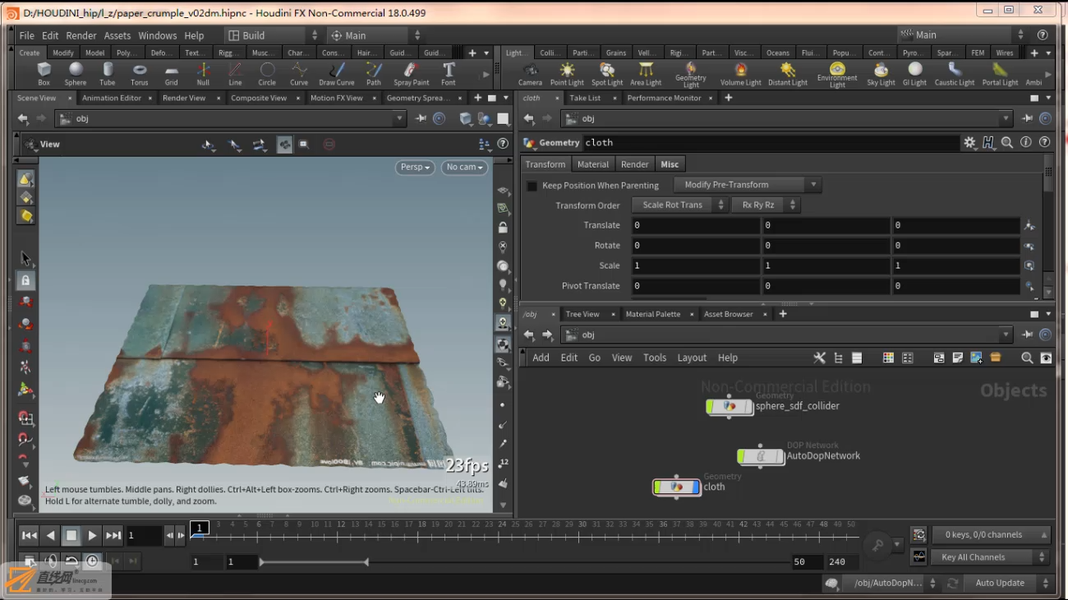Enable Keep Position When Parenting checkbox
The width and height of the screenshot is (1068, 600).
[x=532, y=186]
